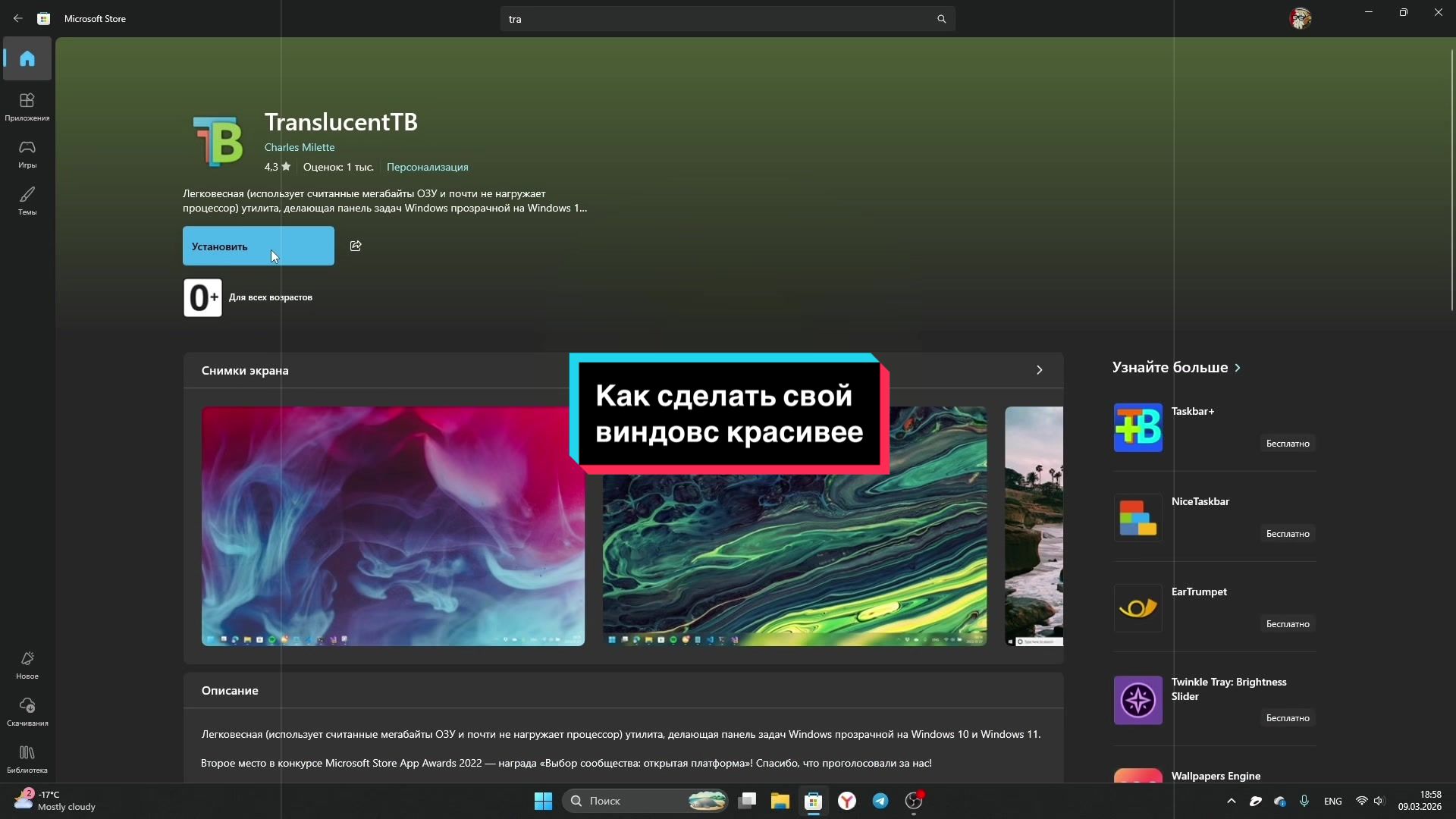Open the green marble screenshot
1456x819 pixels.
click(795, 526)
